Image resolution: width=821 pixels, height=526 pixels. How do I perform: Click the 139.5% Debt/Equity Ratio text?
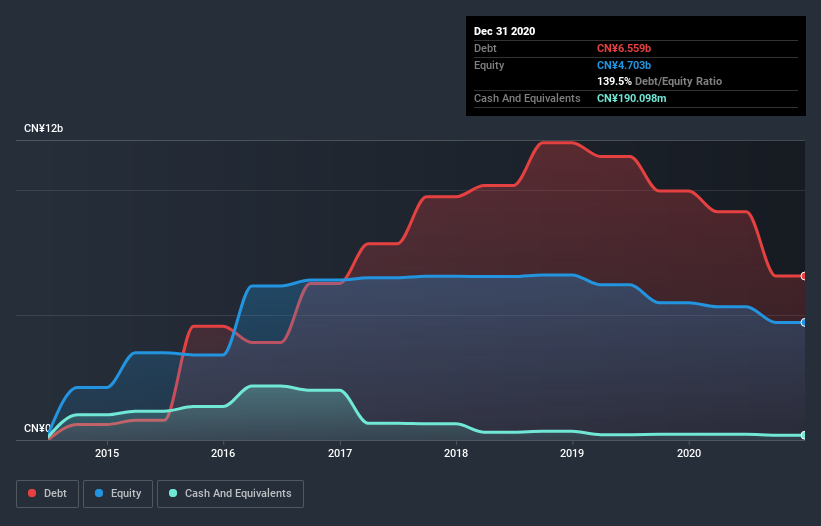pos(659,81)
